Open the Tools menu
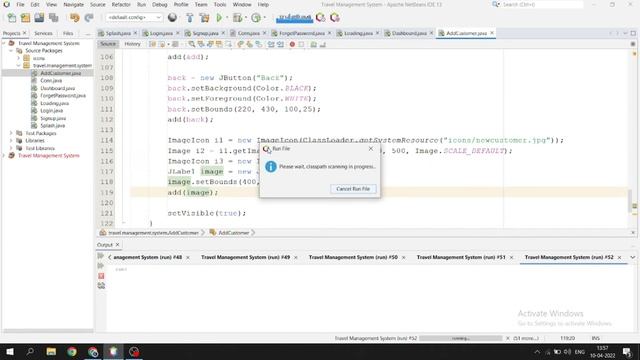Image resolution: width=640 pixels, height=360 pixels. click(x=220, y=4)
